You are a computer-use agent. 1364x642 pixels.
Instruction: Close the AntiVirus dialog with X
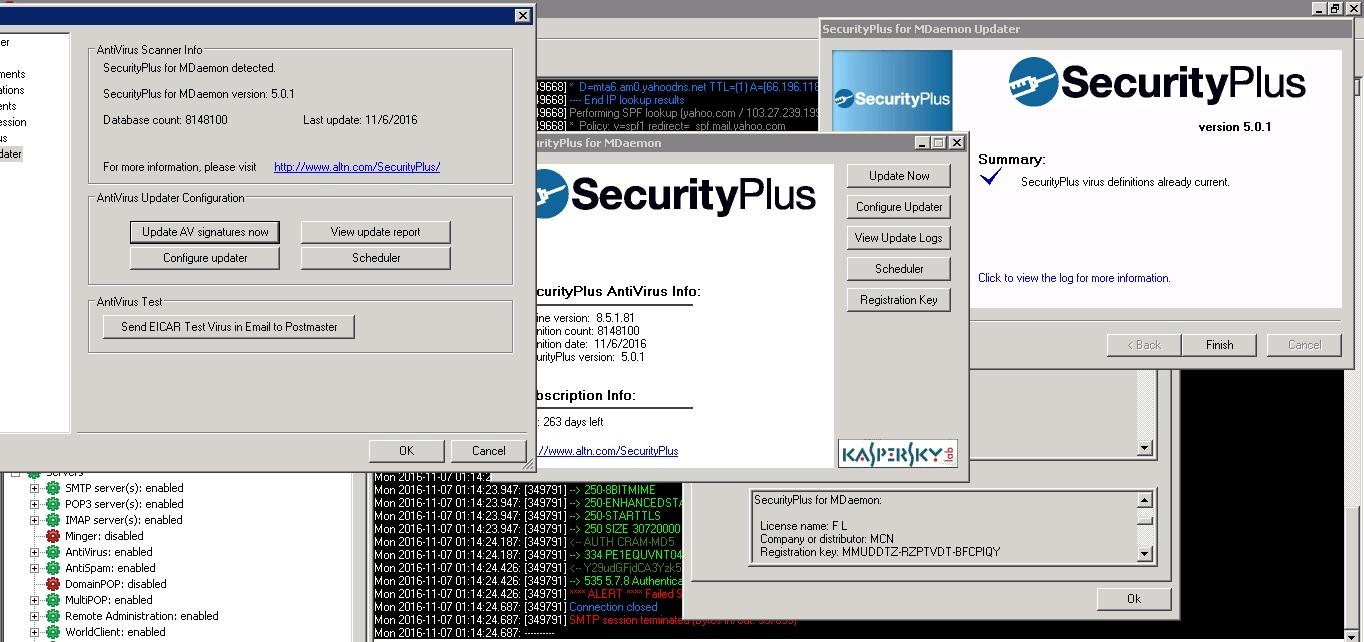(x=522, y=15)
